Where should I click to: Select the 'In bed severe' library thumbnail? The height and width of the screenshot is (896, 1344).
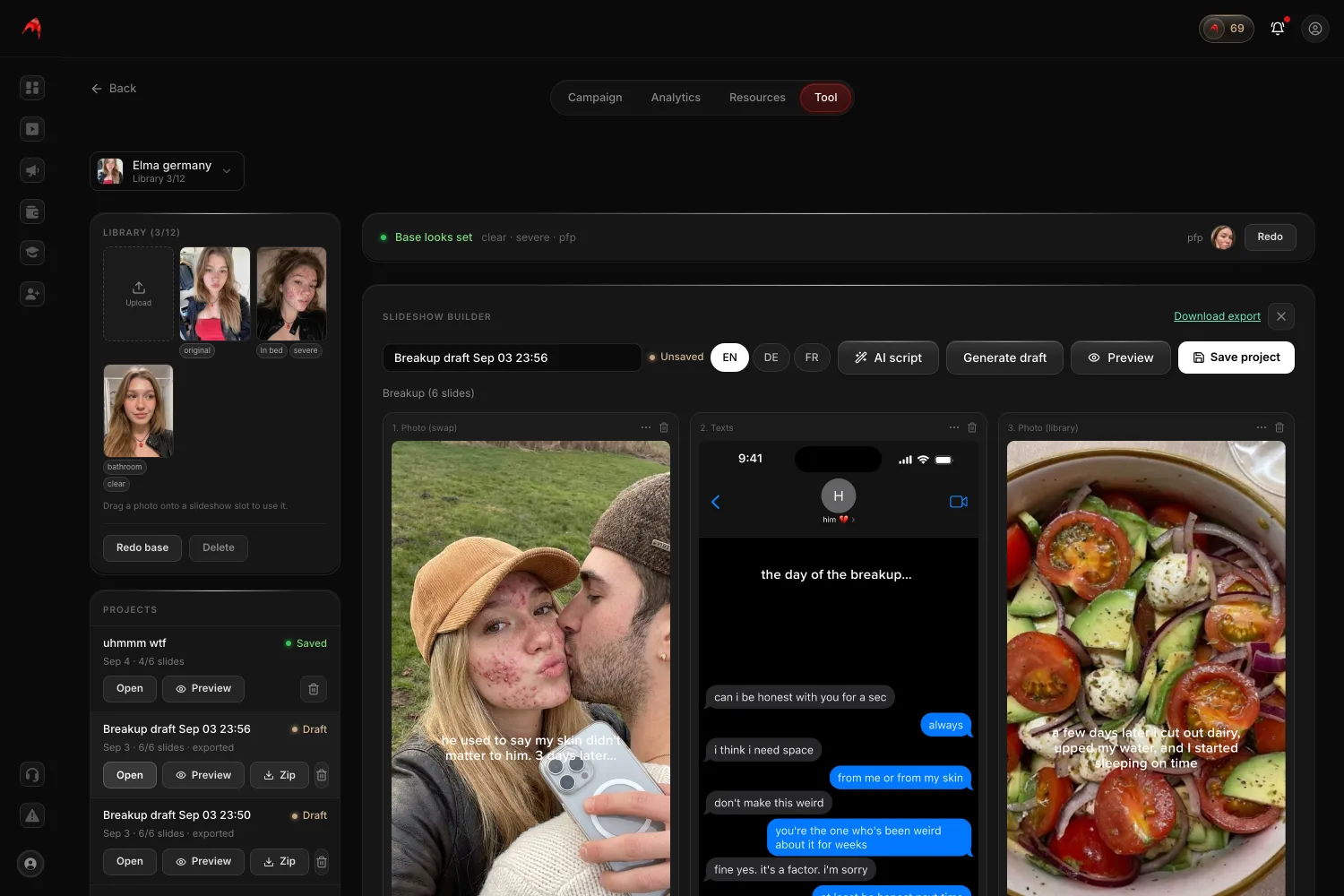click(292, 294)
